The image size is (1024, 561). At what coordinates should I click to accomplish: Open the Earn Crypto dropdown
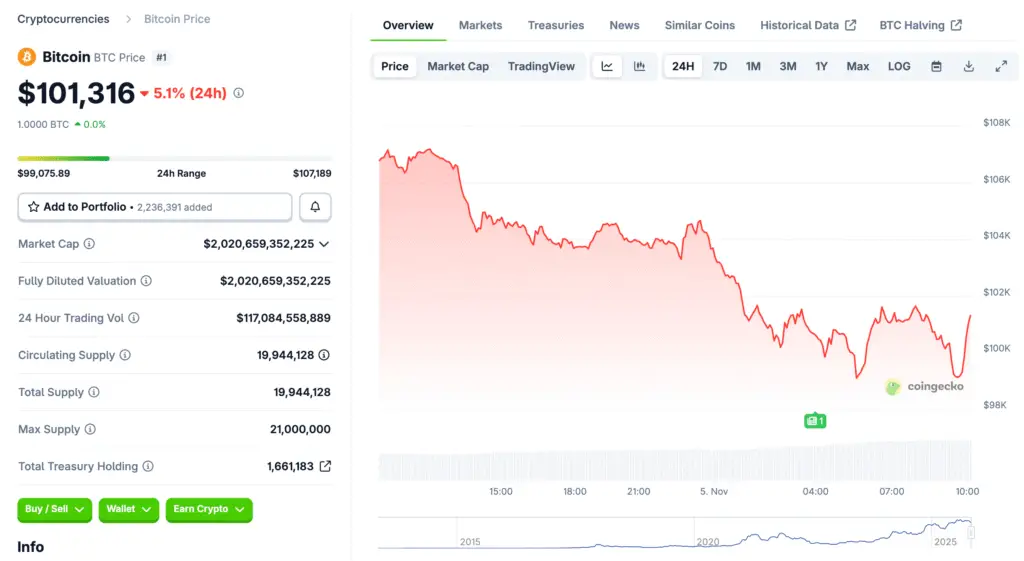tap(208, 509)
